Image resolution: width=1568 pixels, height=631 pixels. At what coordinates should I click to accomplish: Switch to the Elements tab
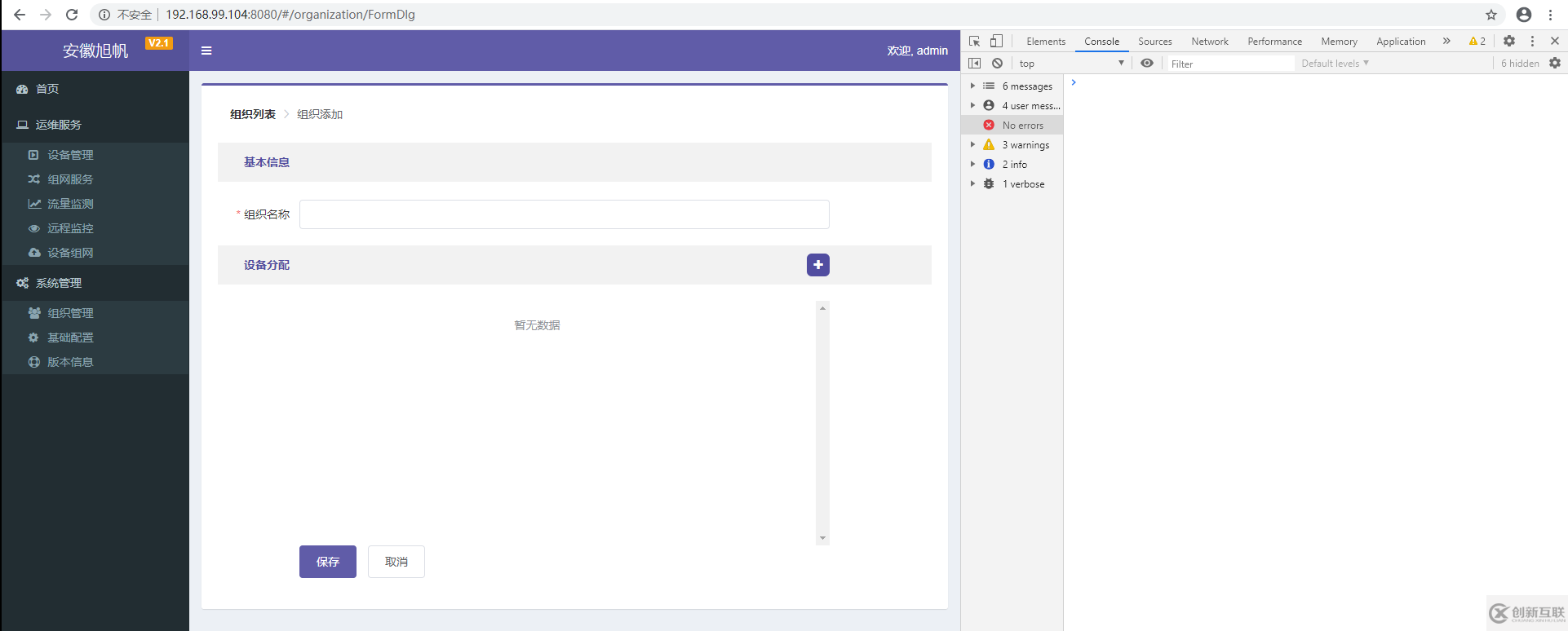(1046, 42)
